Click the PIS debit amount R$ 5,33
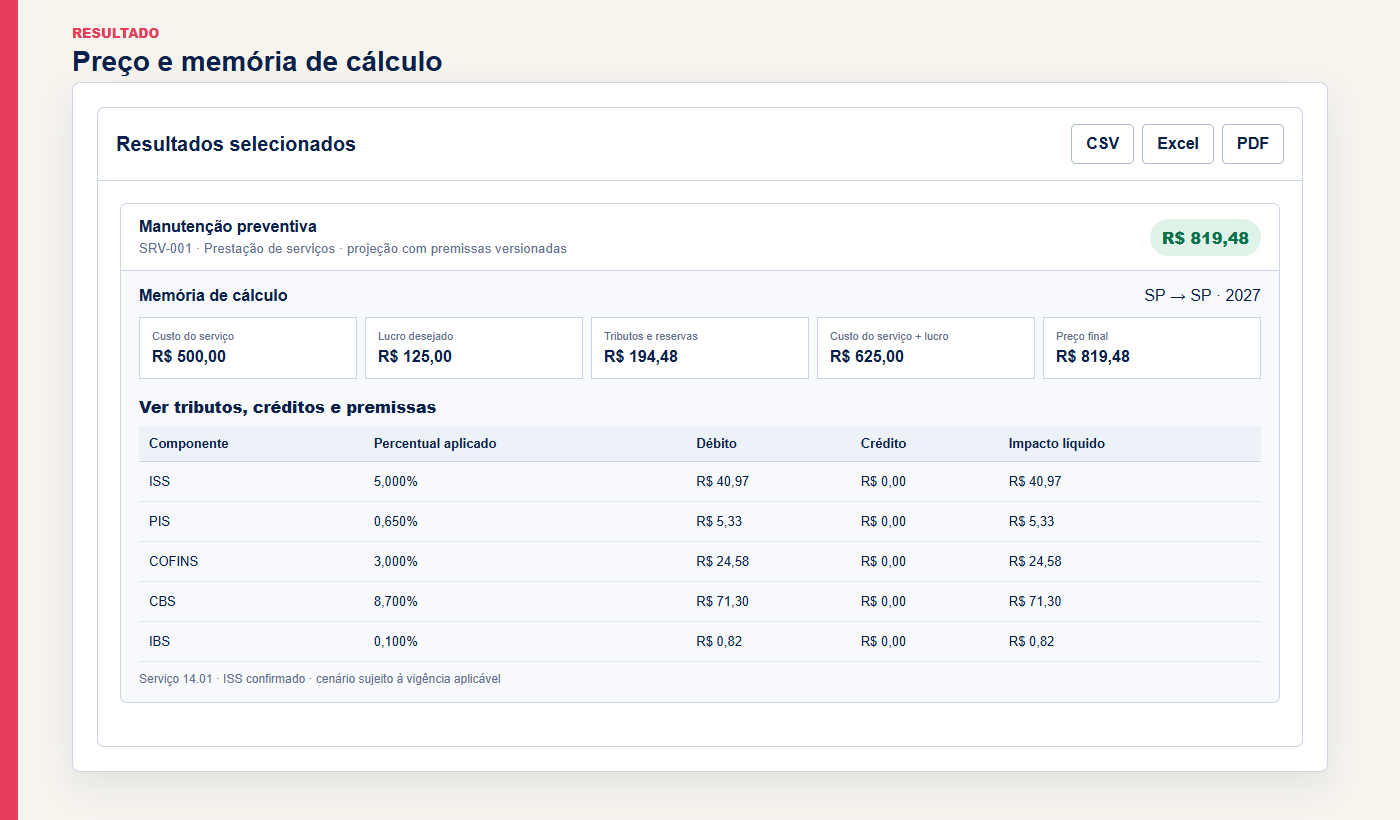 (719, 522)
